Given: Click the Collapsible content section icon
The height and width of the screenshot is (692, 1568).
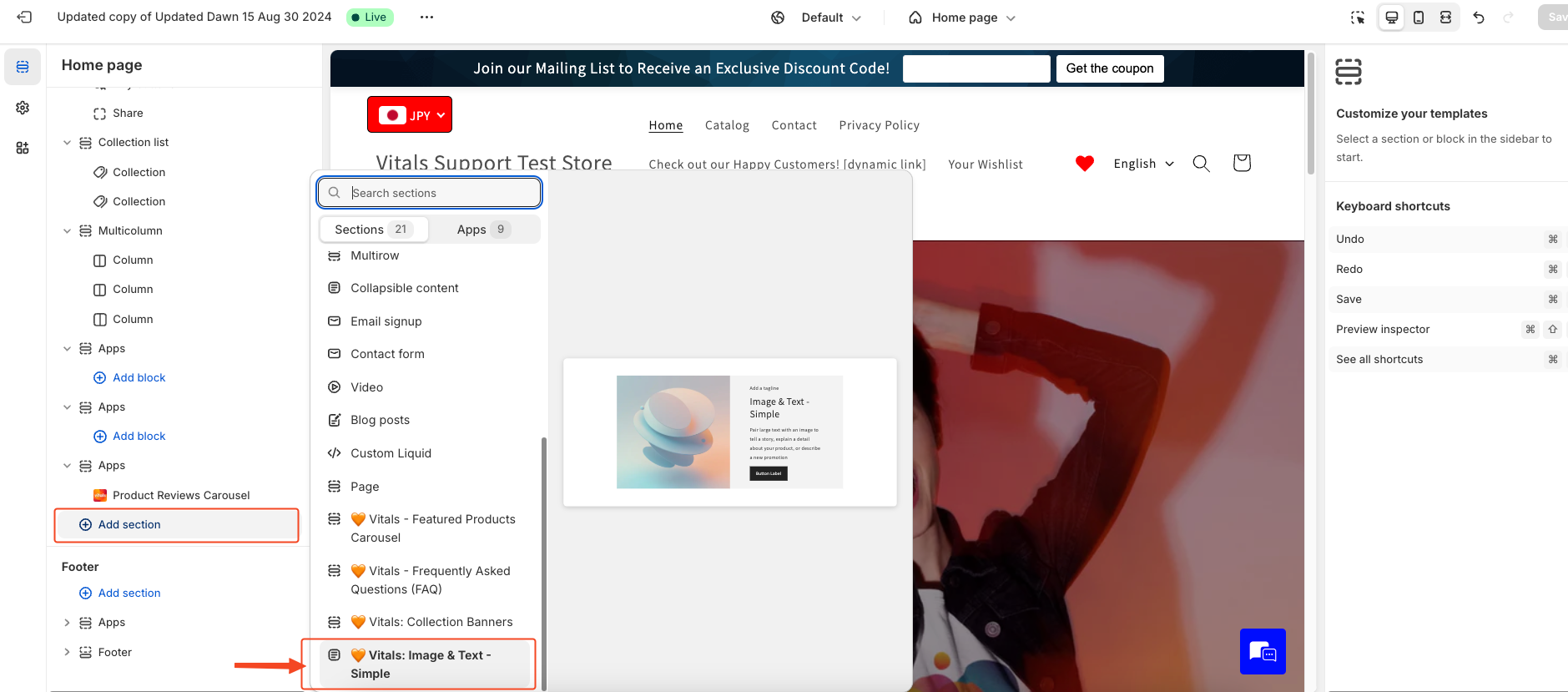Looking at the screenshot, I should point(334,288).
